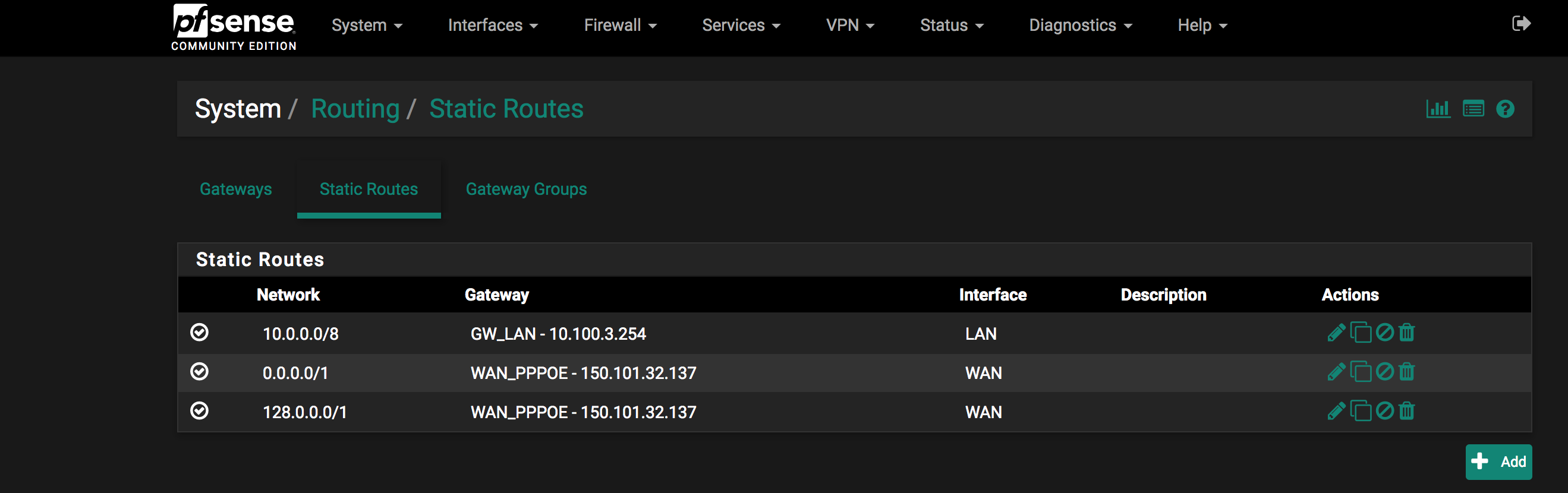Click the network value 0.0.0.0/1

[295, 373]
